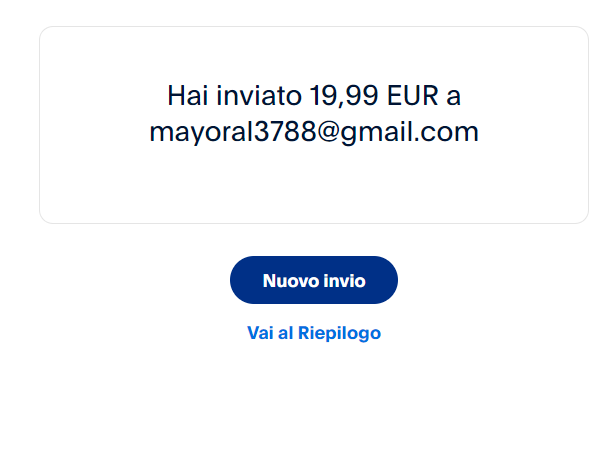Click the EUR currency label
The width and height of the screenshot is (616, 456).
(x=412, y=95)
